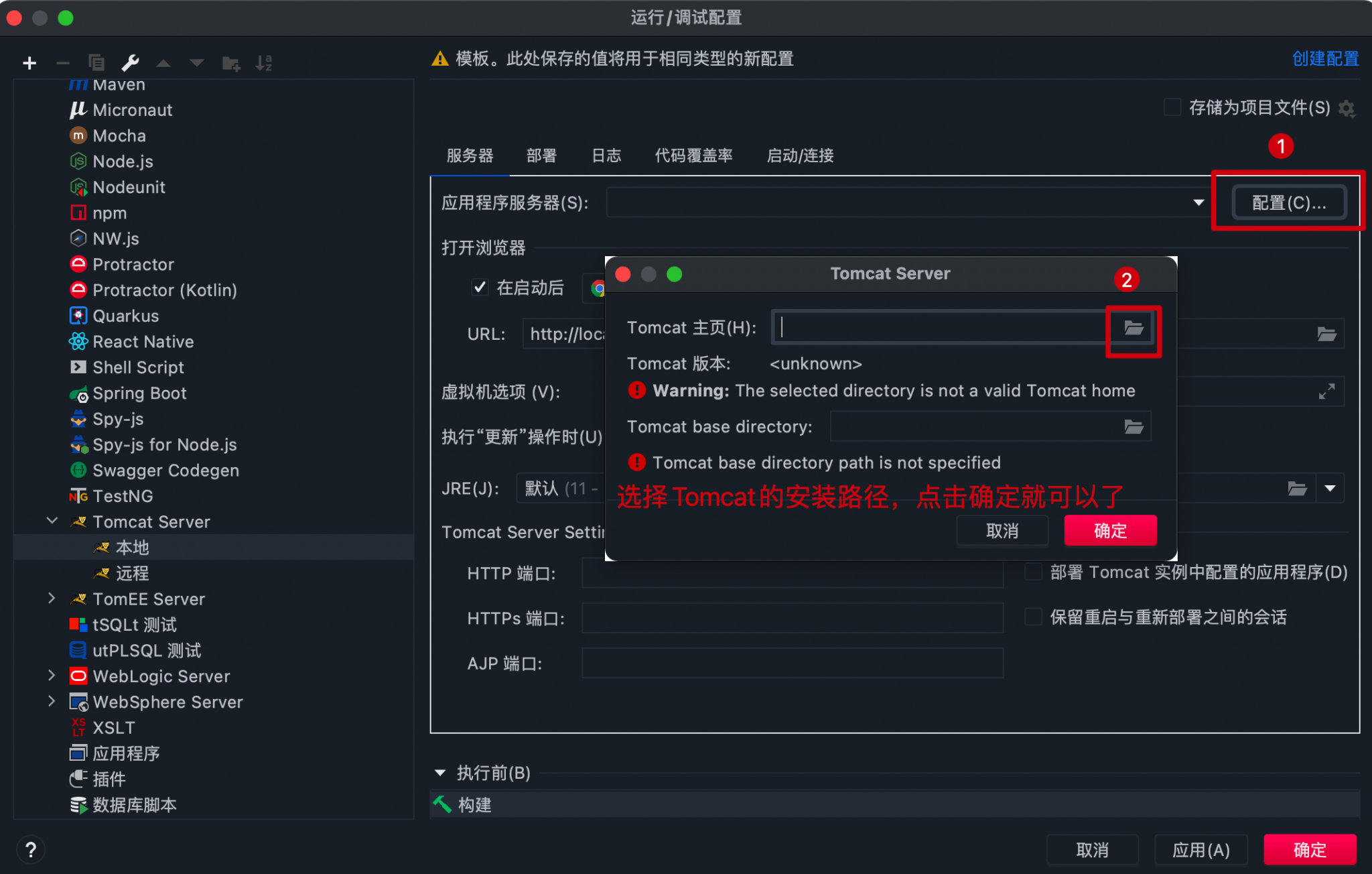
Task: Click the AJP 端口 input field
Action: click(793, 663)
